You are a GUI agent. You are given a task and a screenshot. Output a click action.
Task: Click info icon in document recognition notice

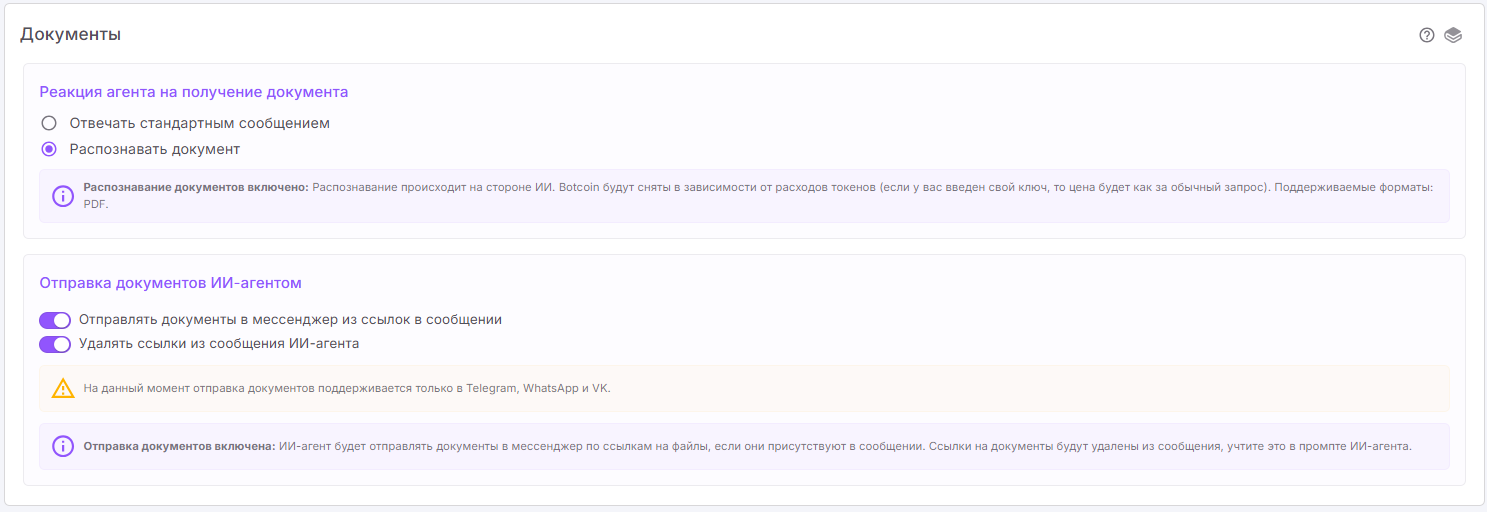63,196
